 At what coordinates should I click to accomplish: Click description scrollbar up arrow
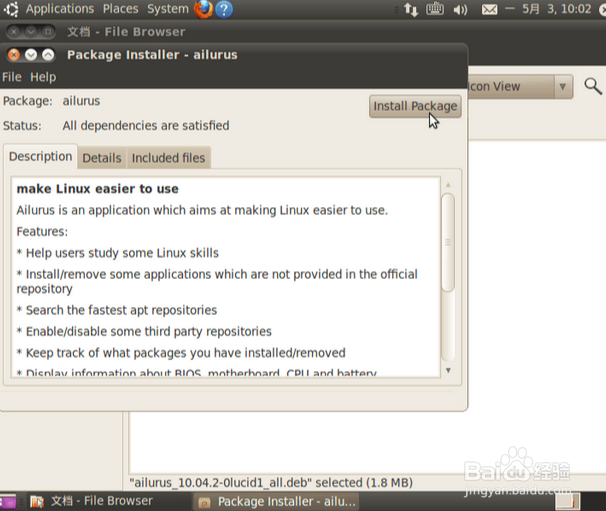[x=448, y=185]
